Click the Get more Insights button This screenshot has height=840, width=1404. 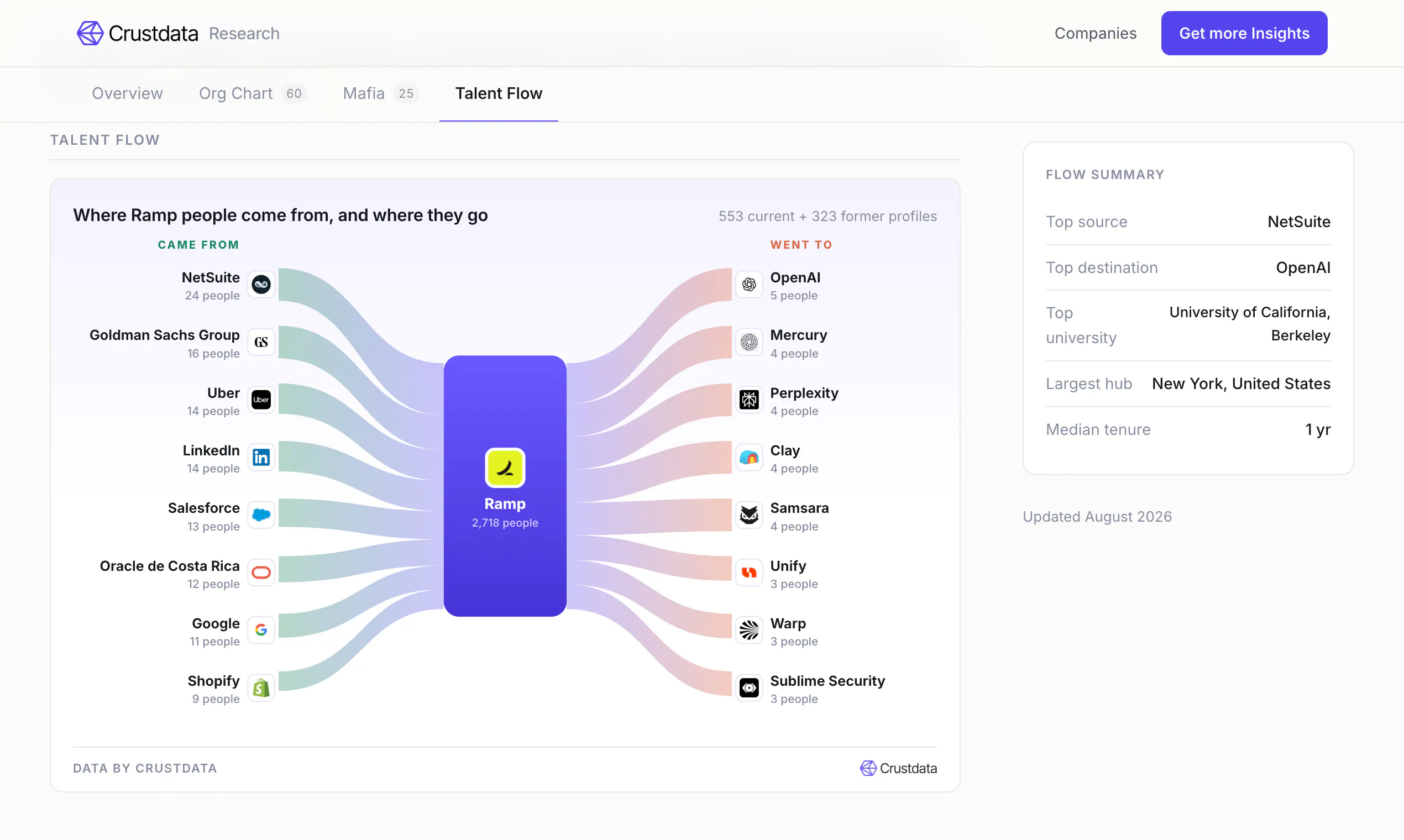(1244, 33)
